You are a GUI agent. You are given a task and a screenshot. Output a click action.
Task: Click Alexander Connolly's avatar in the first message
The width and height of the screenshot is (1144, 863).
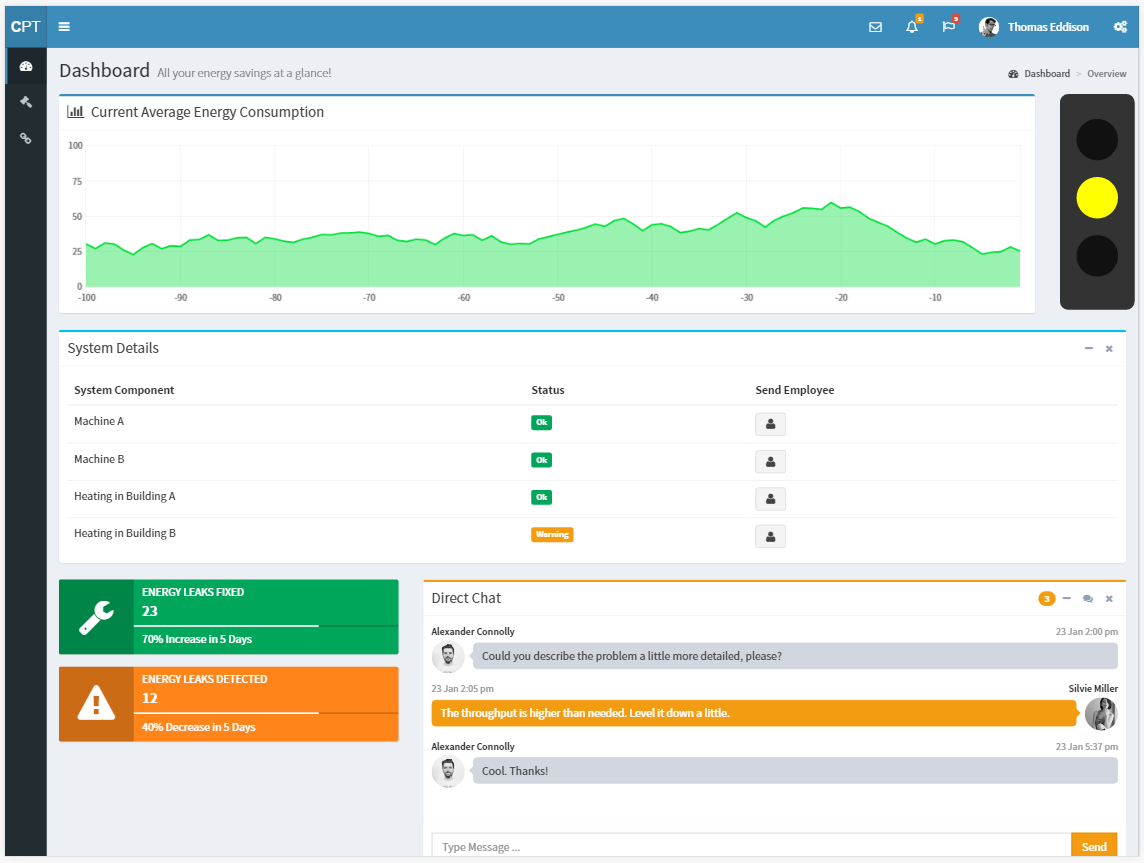448,657
